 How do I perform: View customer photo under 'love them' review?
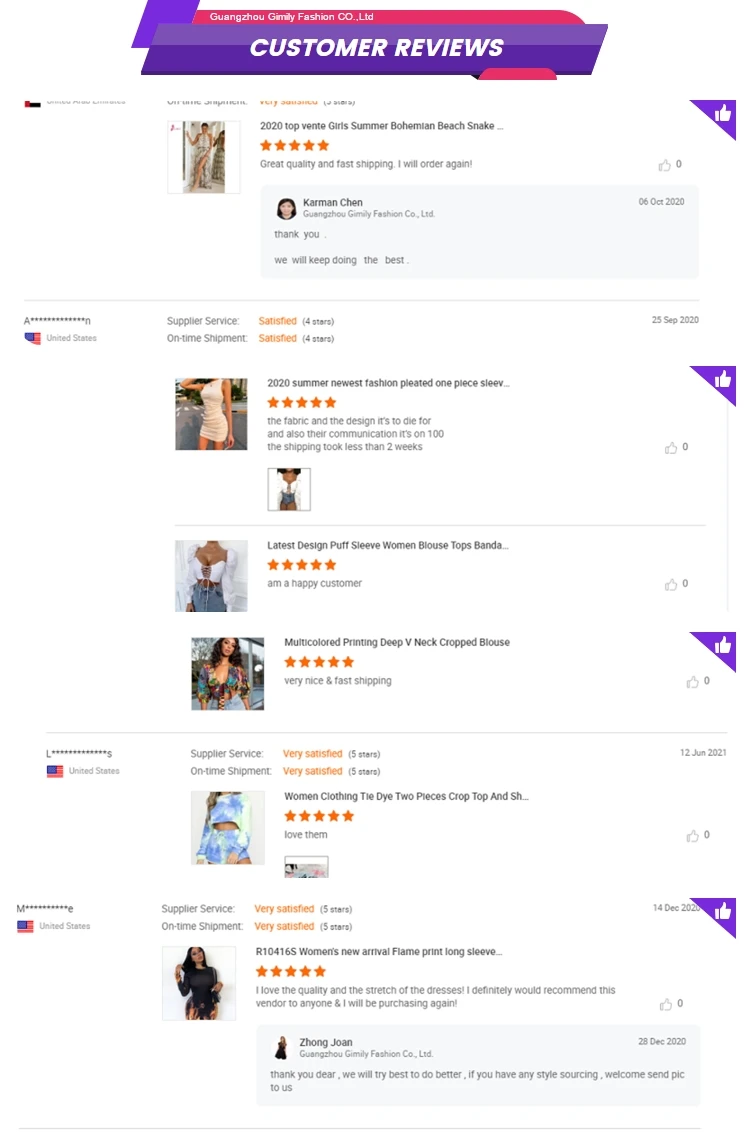point(306,867)
